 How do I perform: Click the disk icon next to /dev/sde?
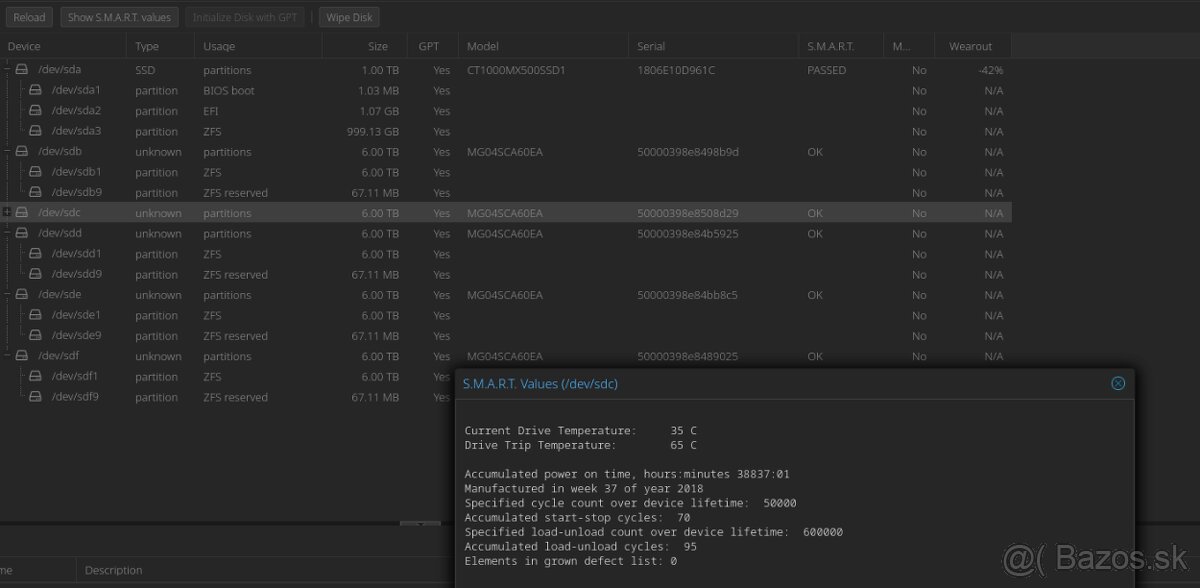22,295
